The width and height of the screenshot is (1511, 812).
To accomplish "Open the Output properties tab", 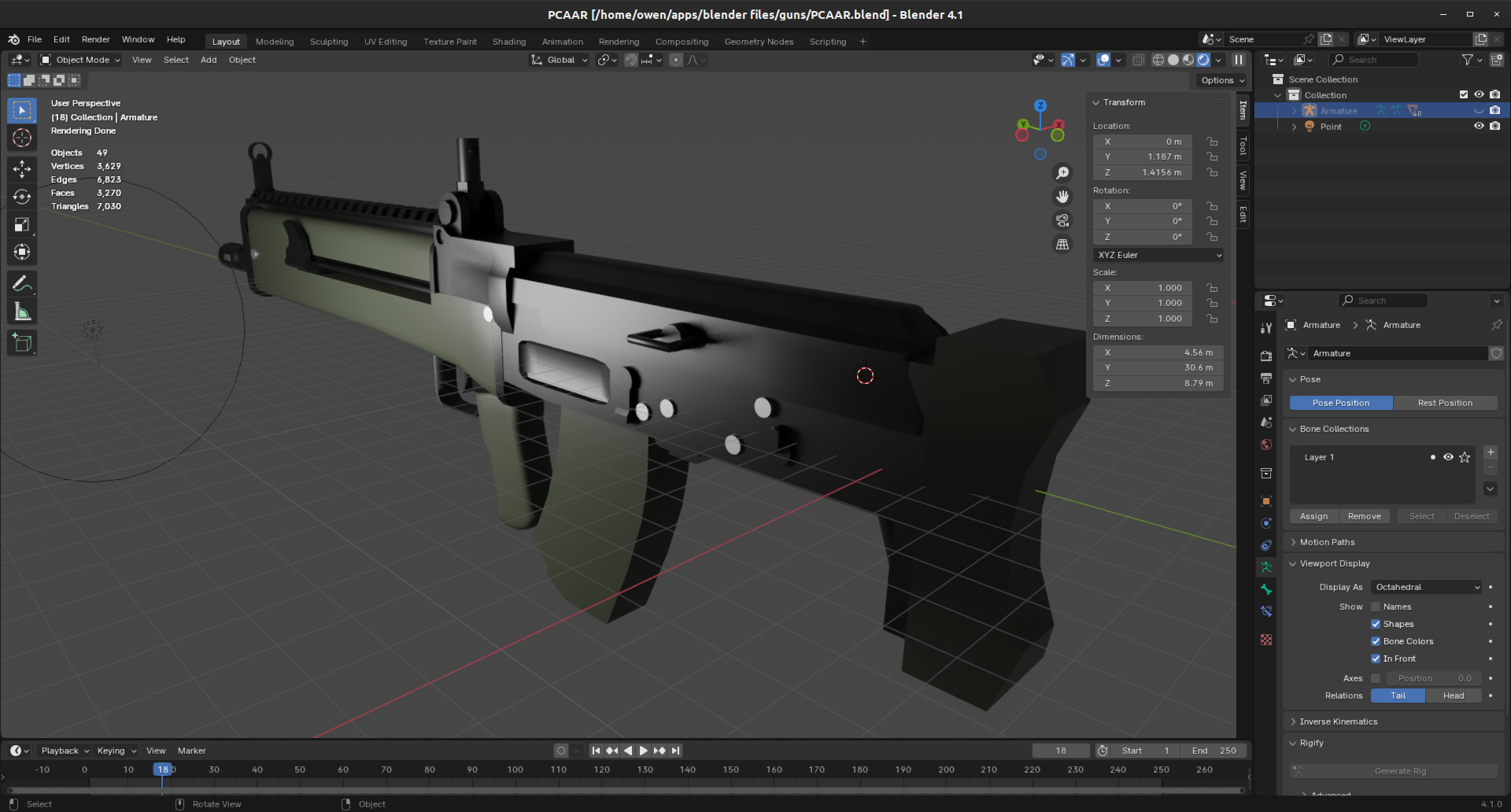I will coord(1265,378).
